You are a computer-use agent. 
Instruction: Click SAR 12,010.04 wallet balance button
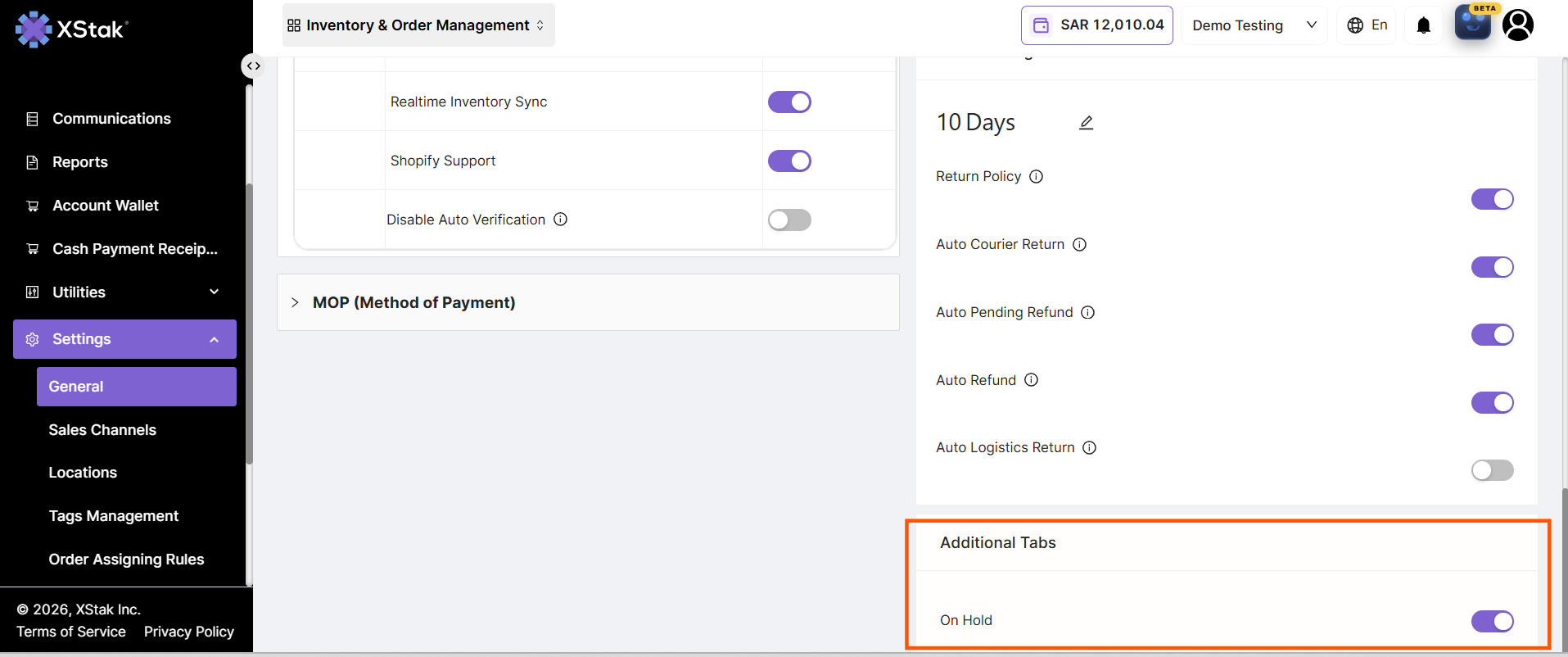[x=1097, y=25]
